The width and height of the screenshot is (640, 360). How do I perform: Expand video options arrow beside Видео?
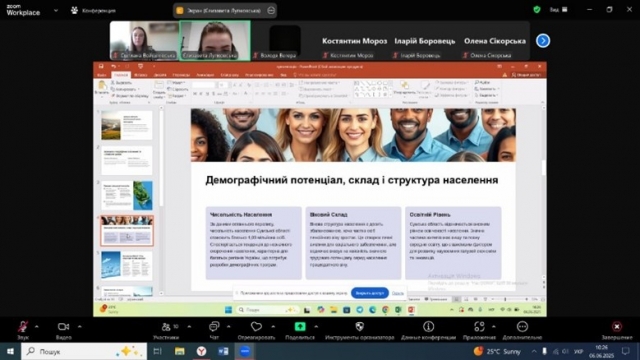(79, 327)
